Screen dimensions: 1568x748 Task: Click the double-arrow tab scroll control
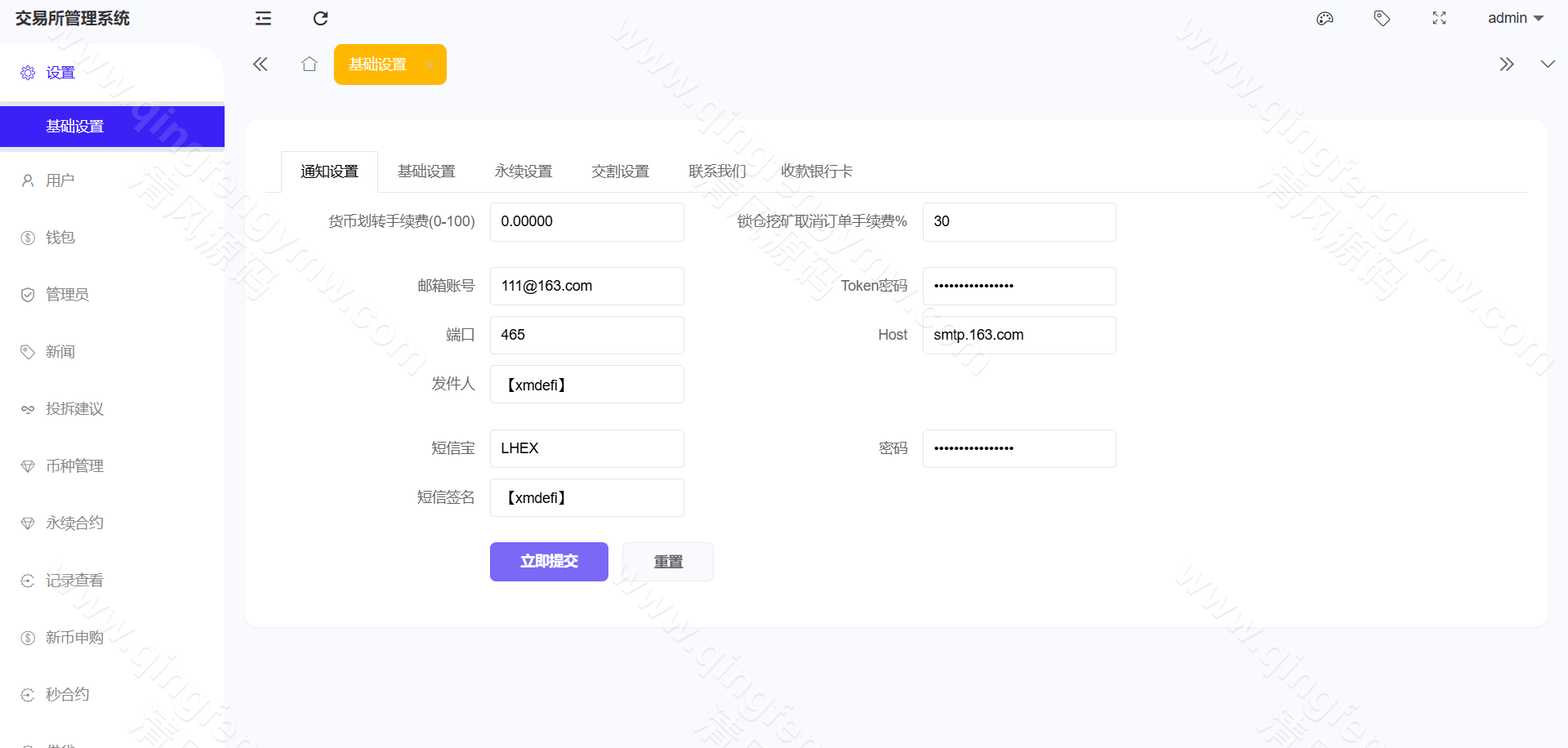coord(1507,64)
